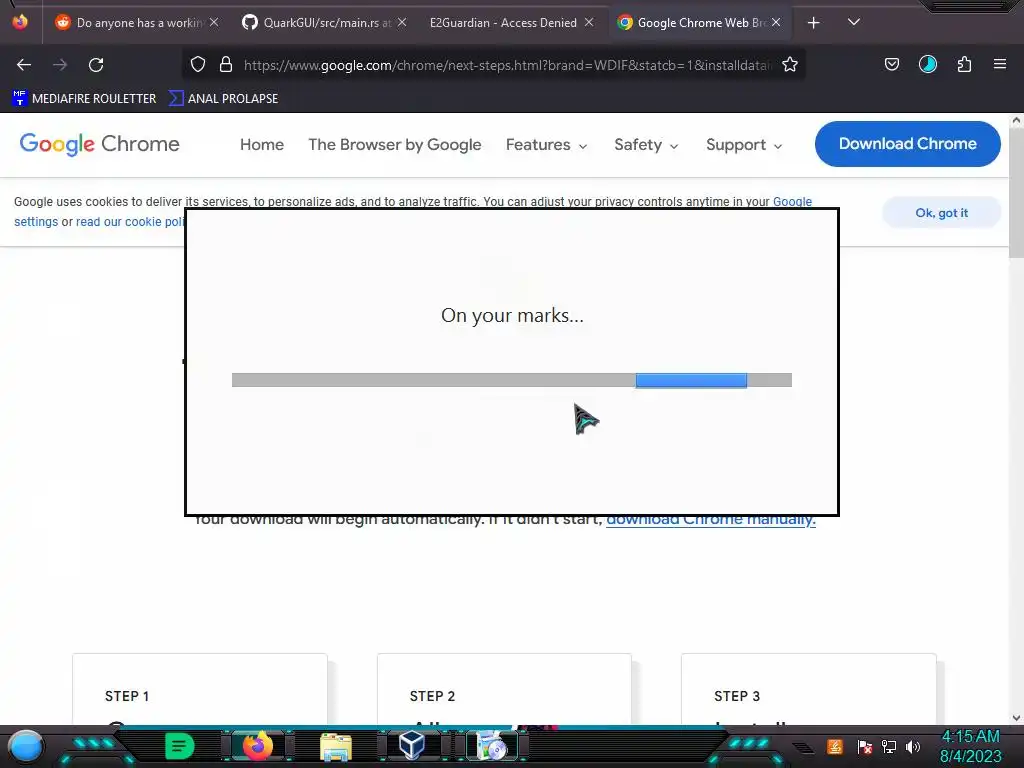Open the Extensions puzzle icon
Image resolution: width=1024 pixels, height=768 pixels.
(964, 65)
